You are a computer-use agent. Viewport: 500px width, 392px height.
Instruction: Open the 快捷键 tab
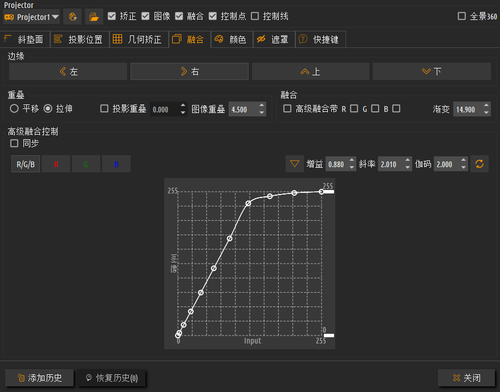pyautogui.click(x=320, y=39)
